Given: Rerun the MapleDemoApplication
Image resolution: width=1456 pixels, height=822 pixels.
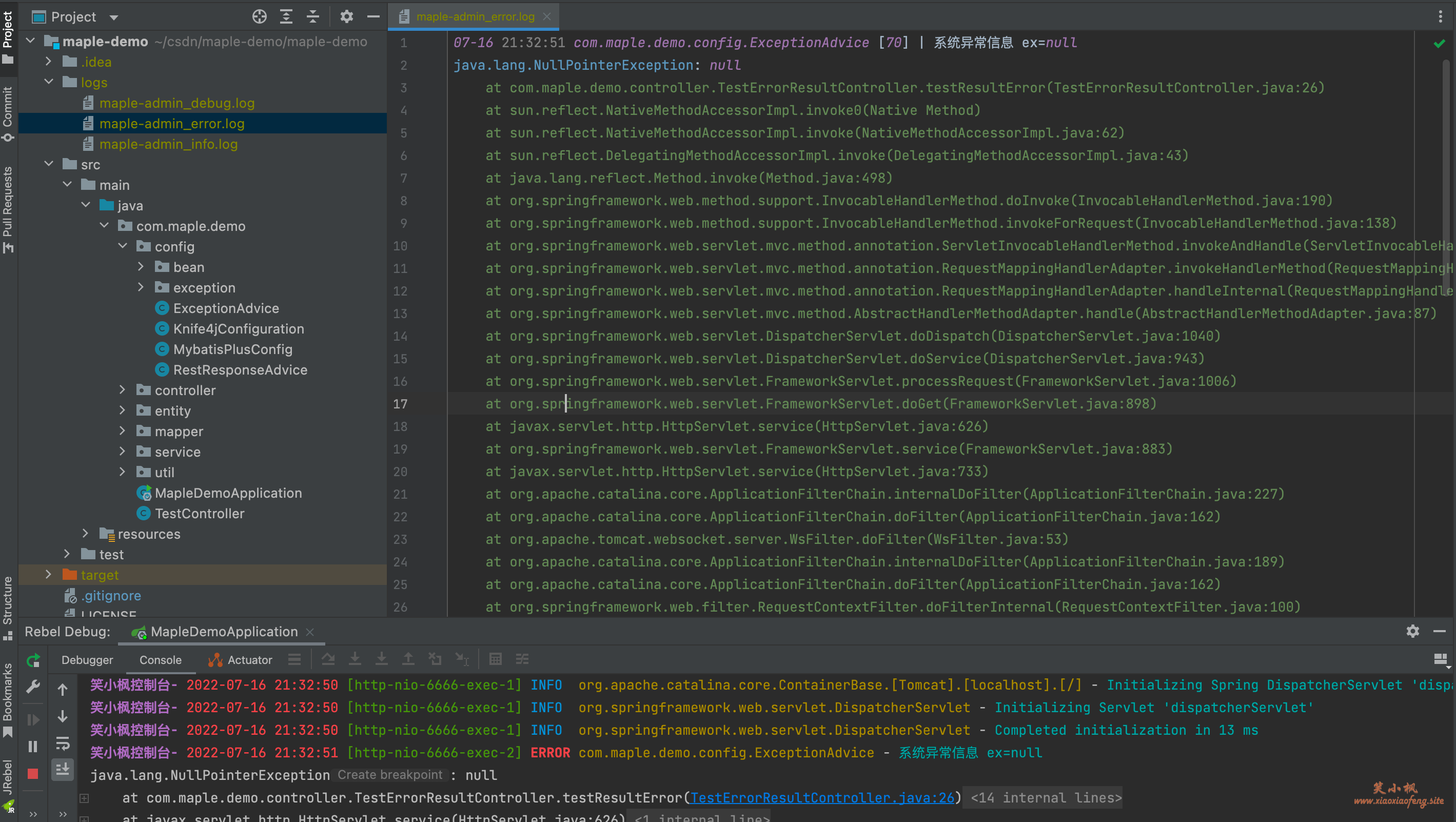Looking at the screenshot, I should [33, 659].
